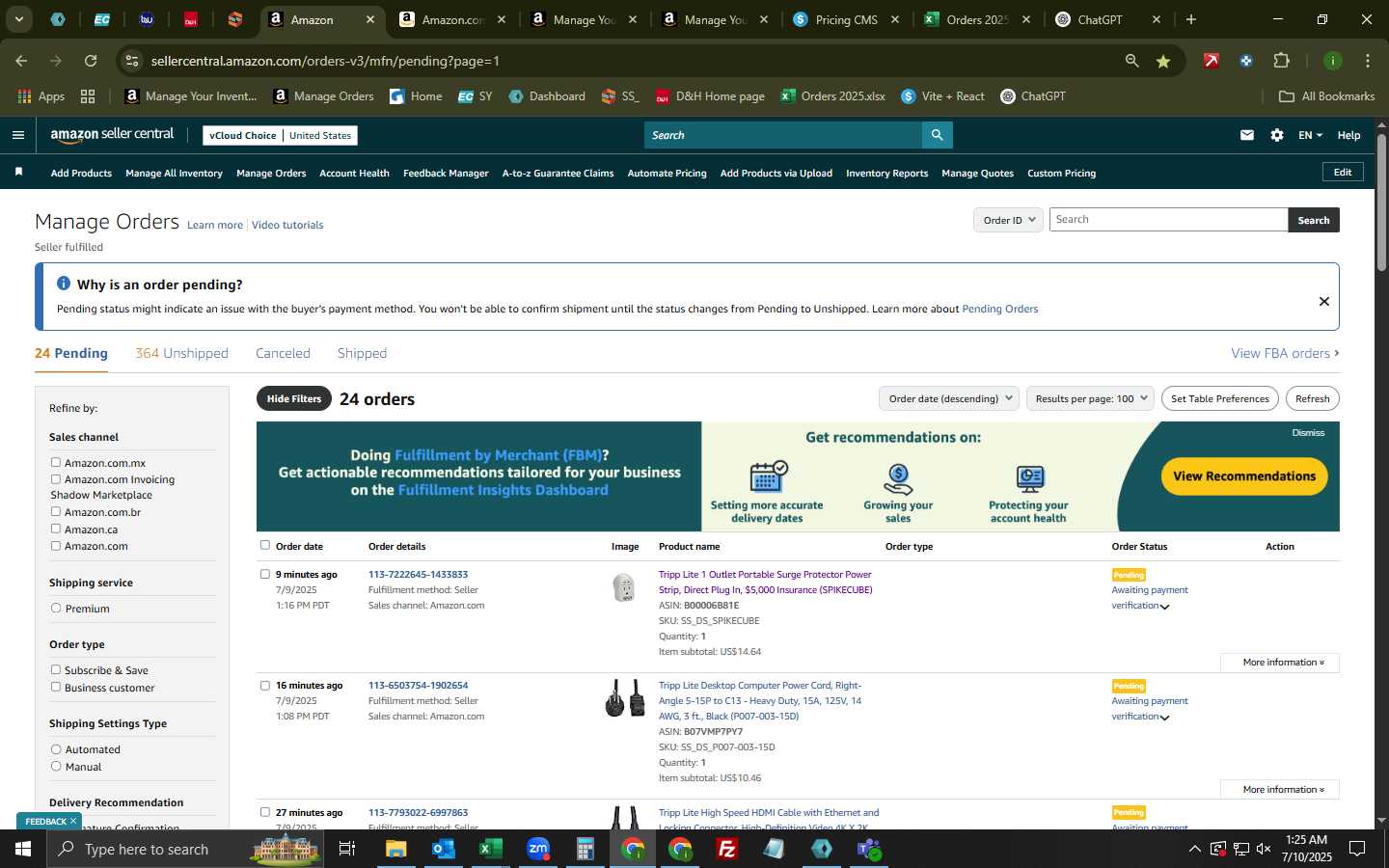The image size is (1389, 868).
Task: Tick checkbox for order 113-7222645-1433833
Action: (x=265, y=574)
